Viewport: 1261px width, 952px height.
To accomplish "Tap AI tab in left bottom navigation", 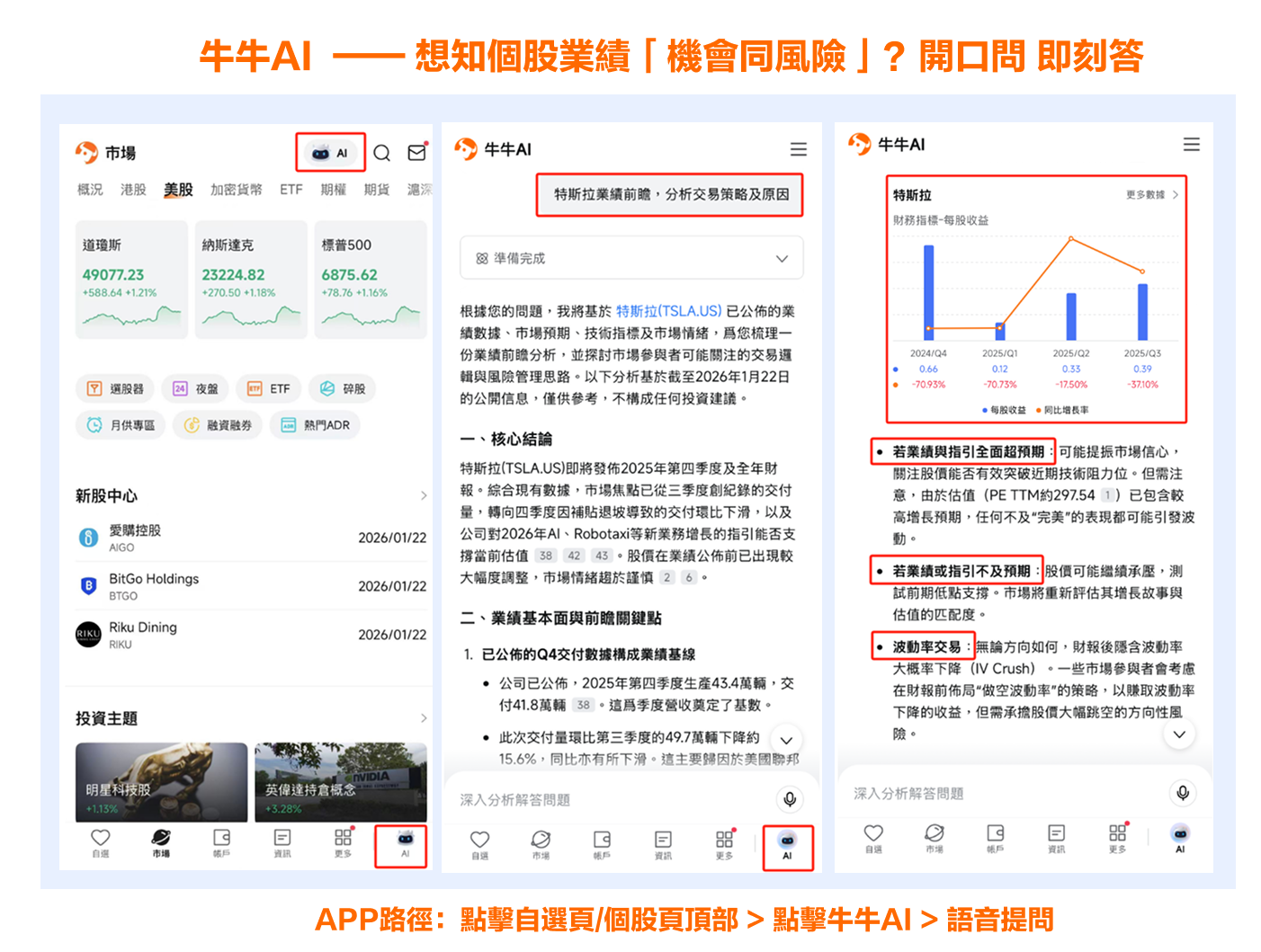I will pos(405,844).
